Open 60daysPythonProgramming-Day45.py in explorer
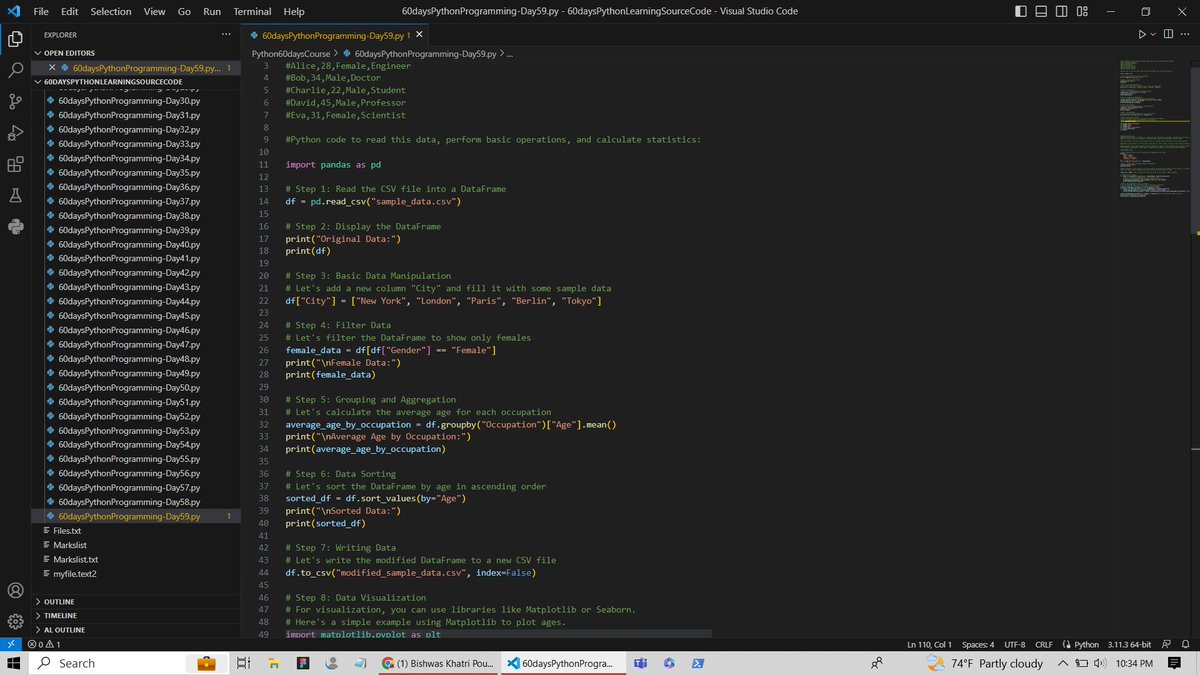1200x675 pixels. [128, 316]
